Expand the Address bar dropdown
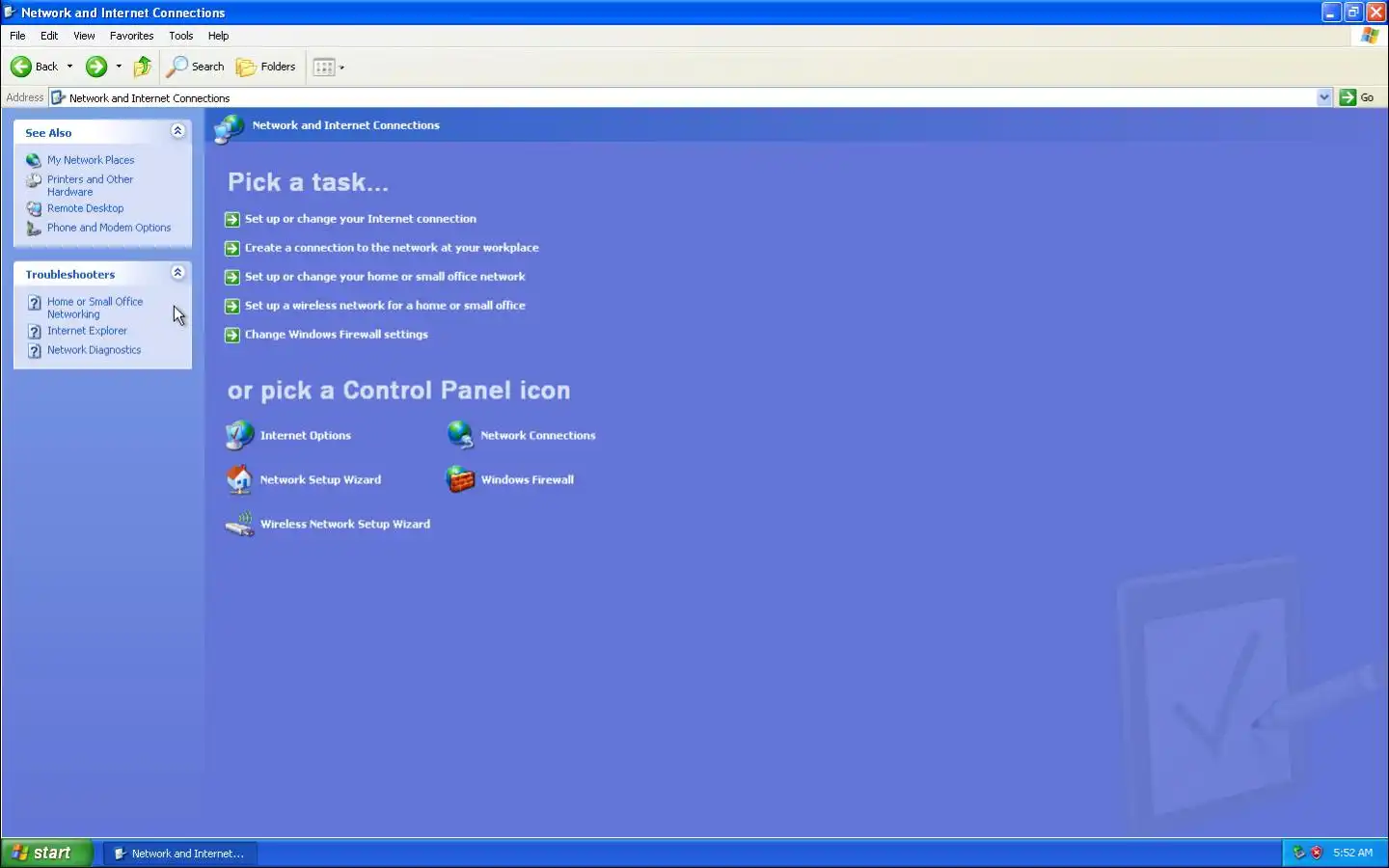The height and width of the screenshot is (868, 1389). tap(1324, 97)
